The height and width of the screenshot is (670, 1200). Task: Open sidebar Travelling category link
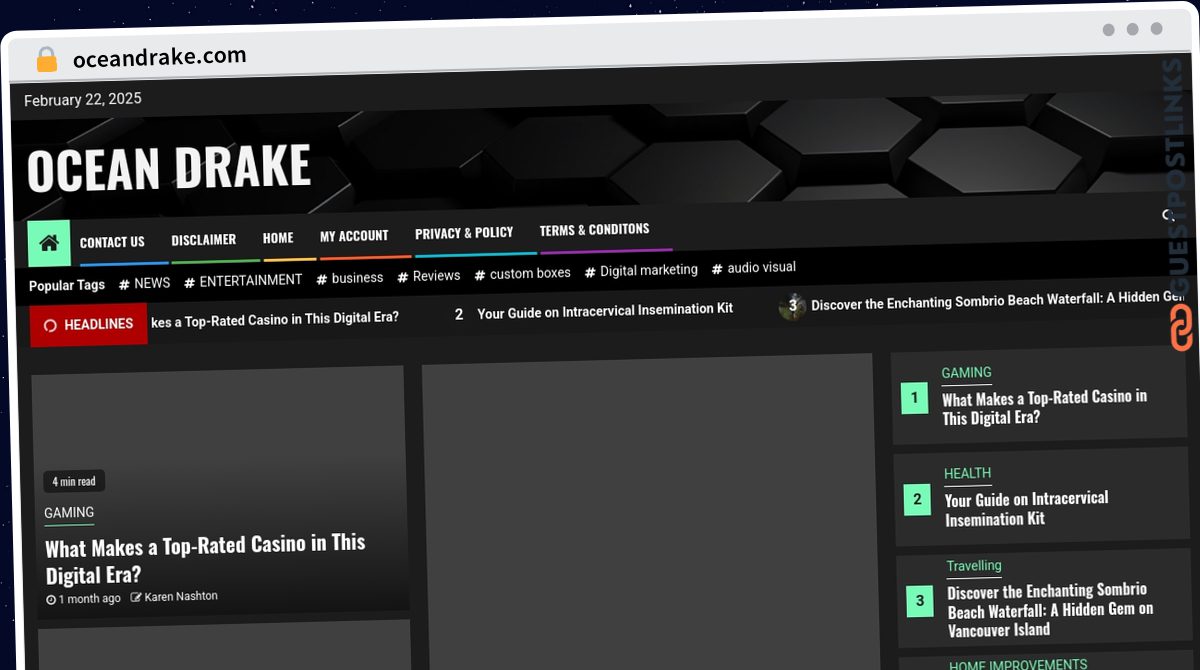(974, 566)
